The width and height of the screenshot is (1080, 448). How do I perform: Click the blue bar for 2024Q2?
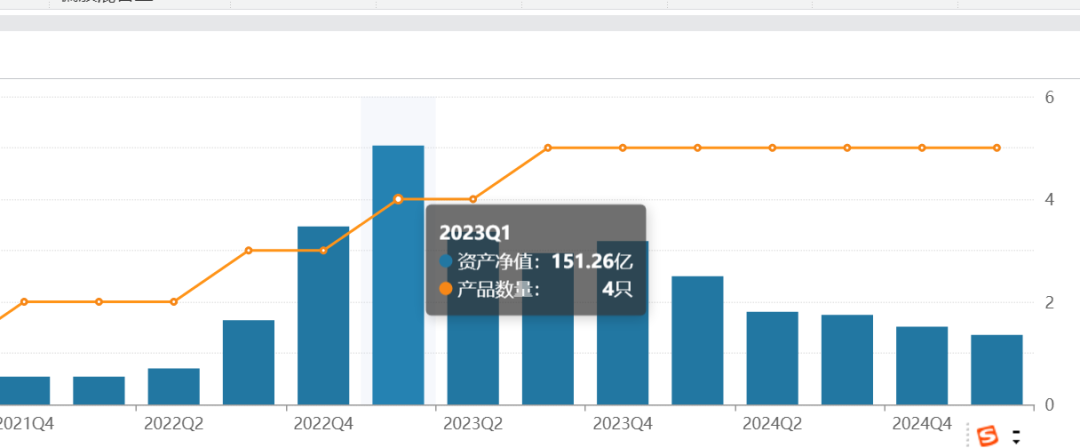[772, 358]
